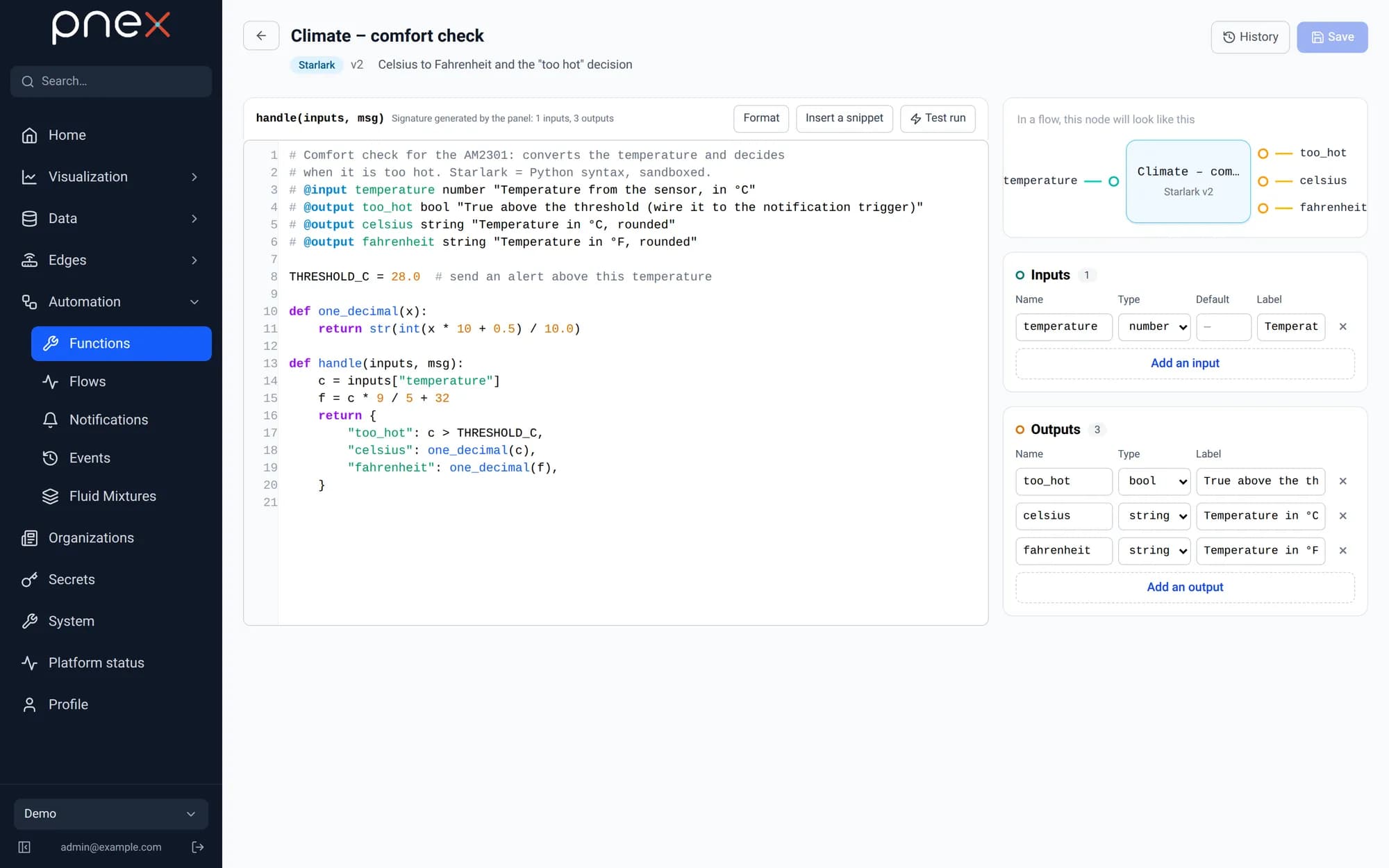Open Platform status

[x=111, y=663]
